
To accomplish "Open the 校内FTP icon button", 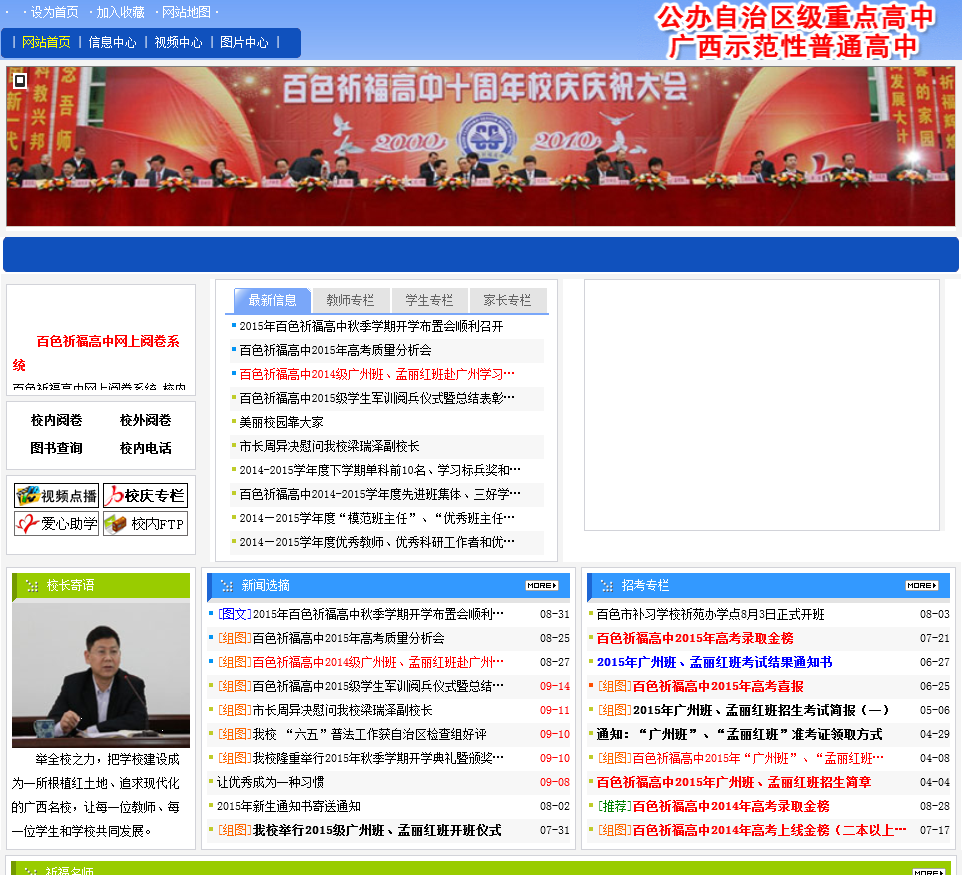I will [145, 523].
